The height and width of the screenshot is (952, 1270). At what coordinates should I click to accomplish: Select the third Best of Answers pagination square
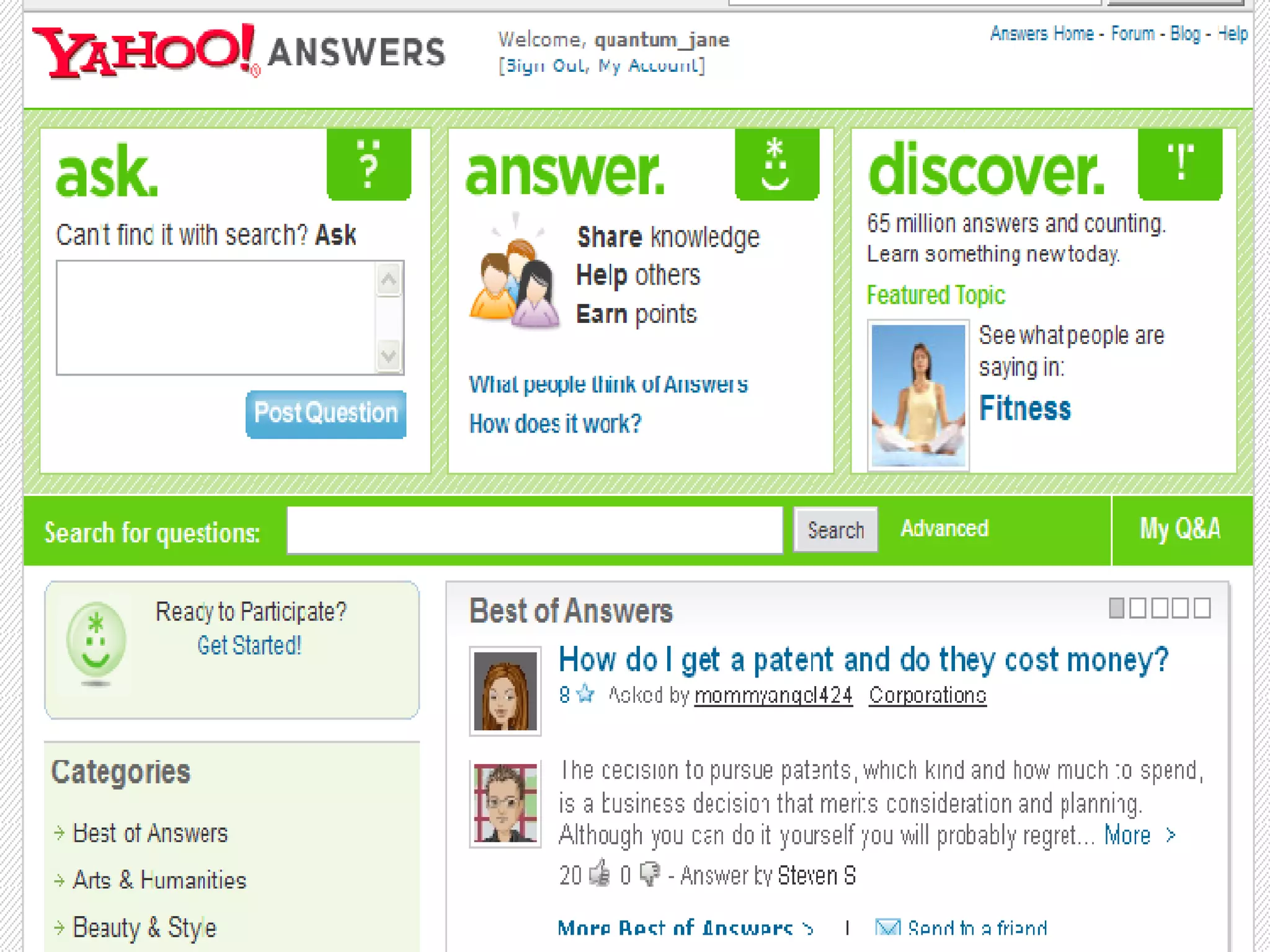point(1159,608)
